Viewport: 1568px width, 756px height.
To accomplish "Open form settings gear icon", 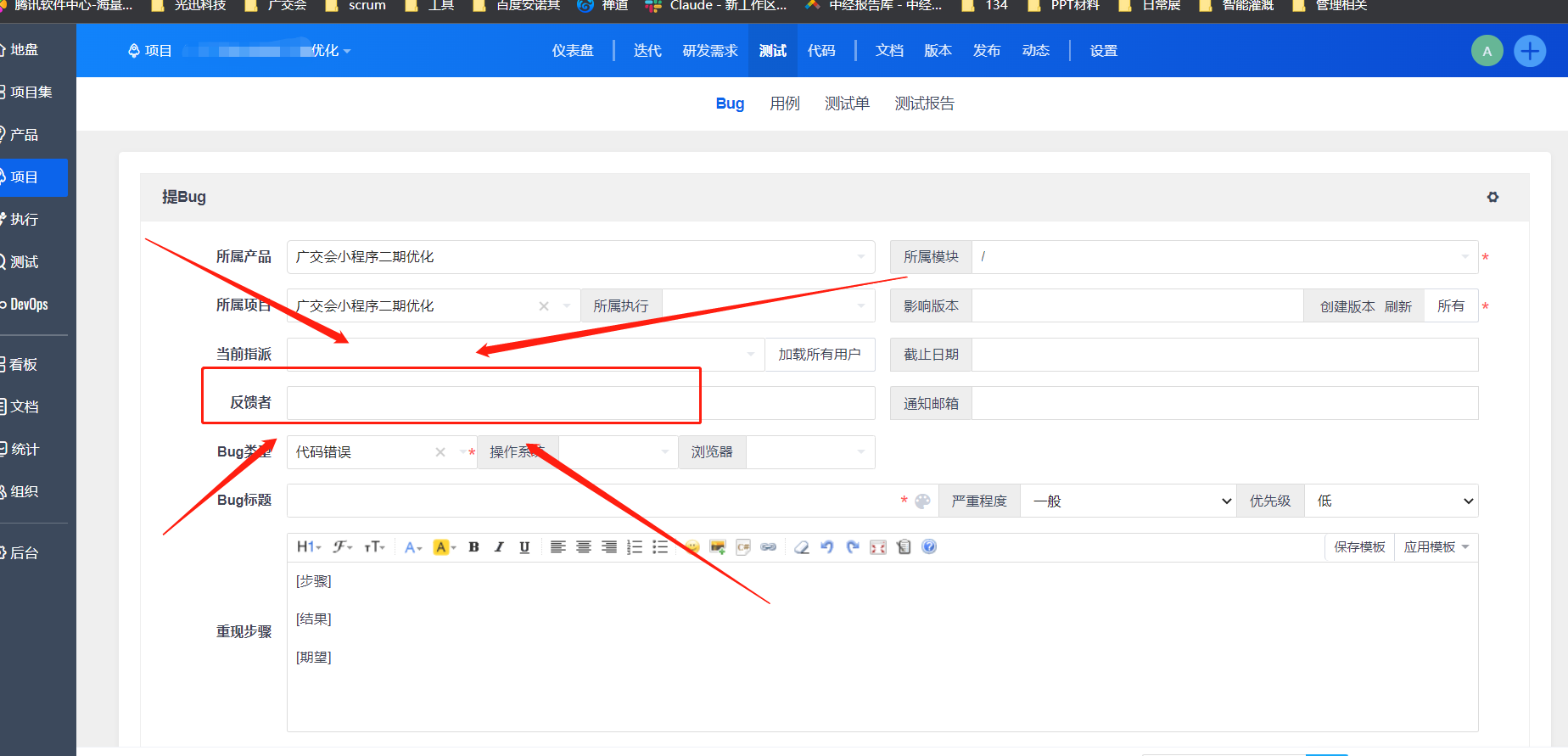I will coord(1492,197).
